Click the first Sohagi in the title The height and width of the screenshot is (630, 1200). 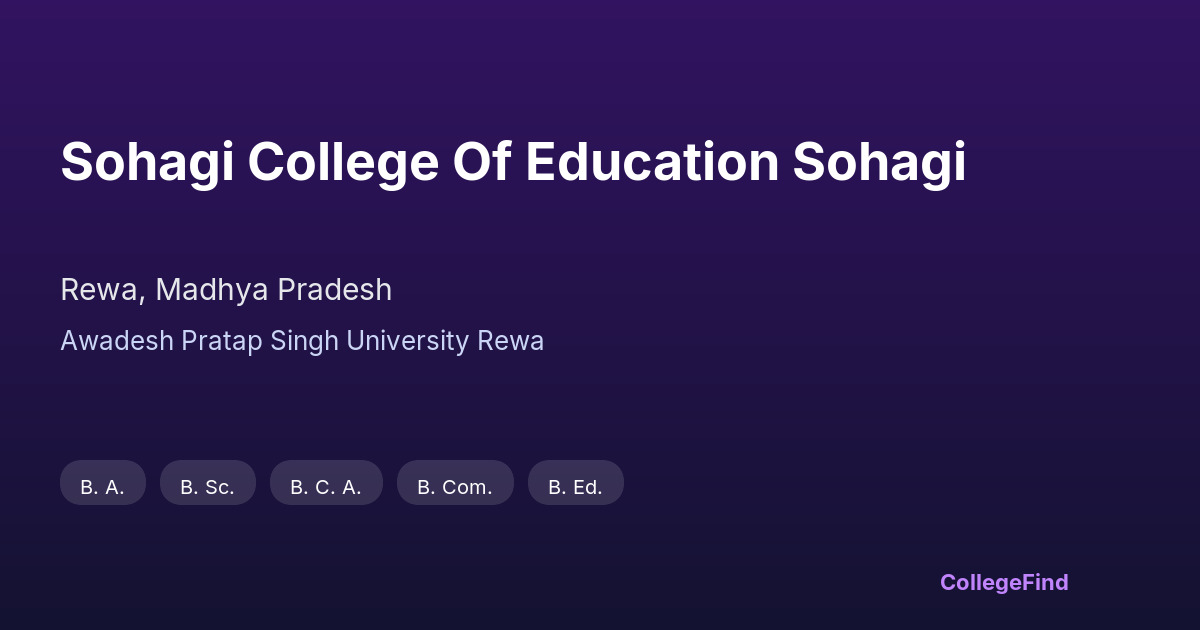147,163
